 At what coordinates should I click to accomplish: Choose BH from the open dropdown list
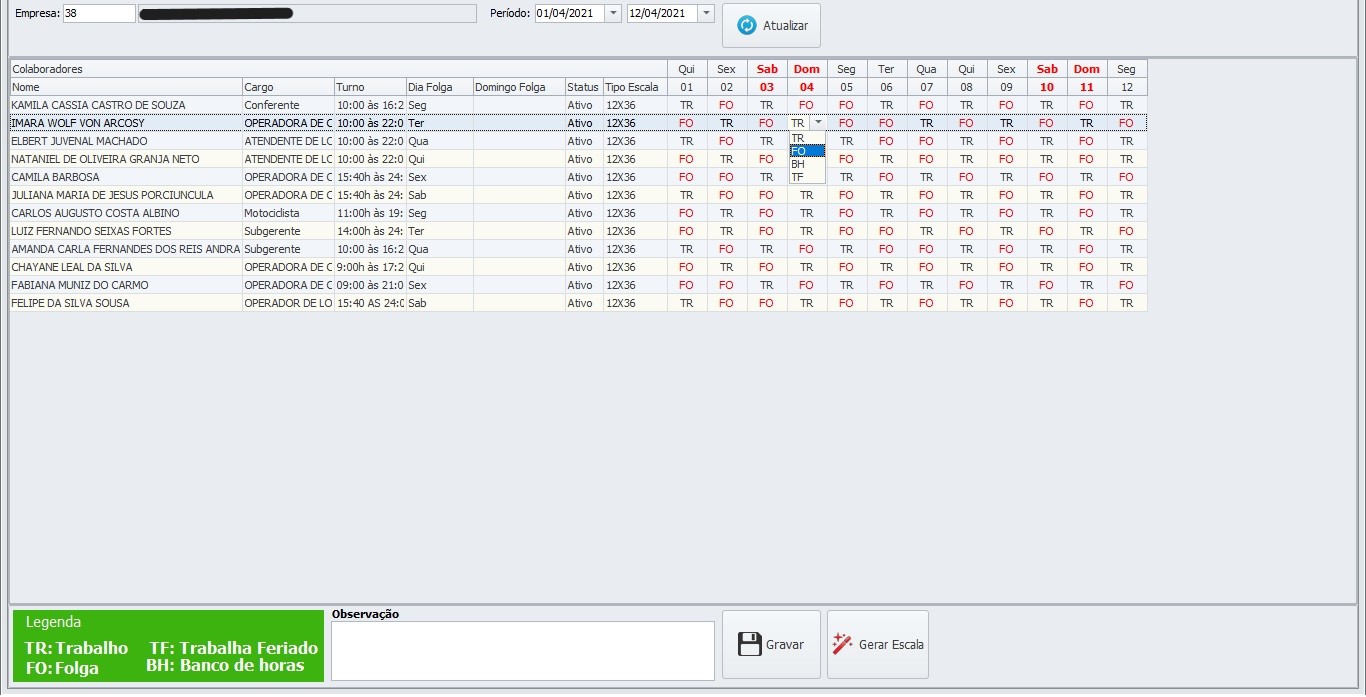coord(806,164)
